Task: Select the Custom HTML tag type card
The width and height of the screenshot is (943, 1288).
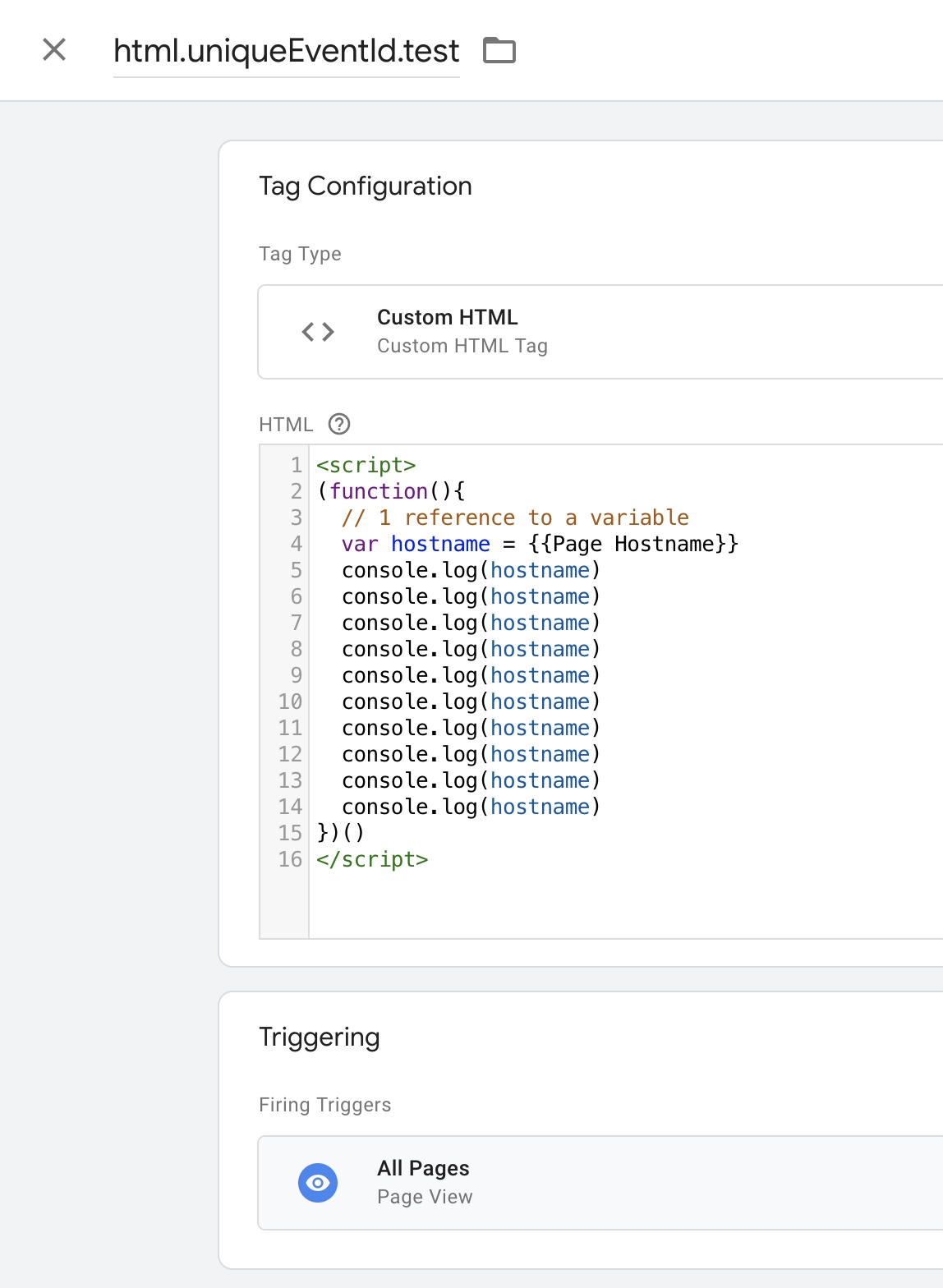Action: coord(600,332)
